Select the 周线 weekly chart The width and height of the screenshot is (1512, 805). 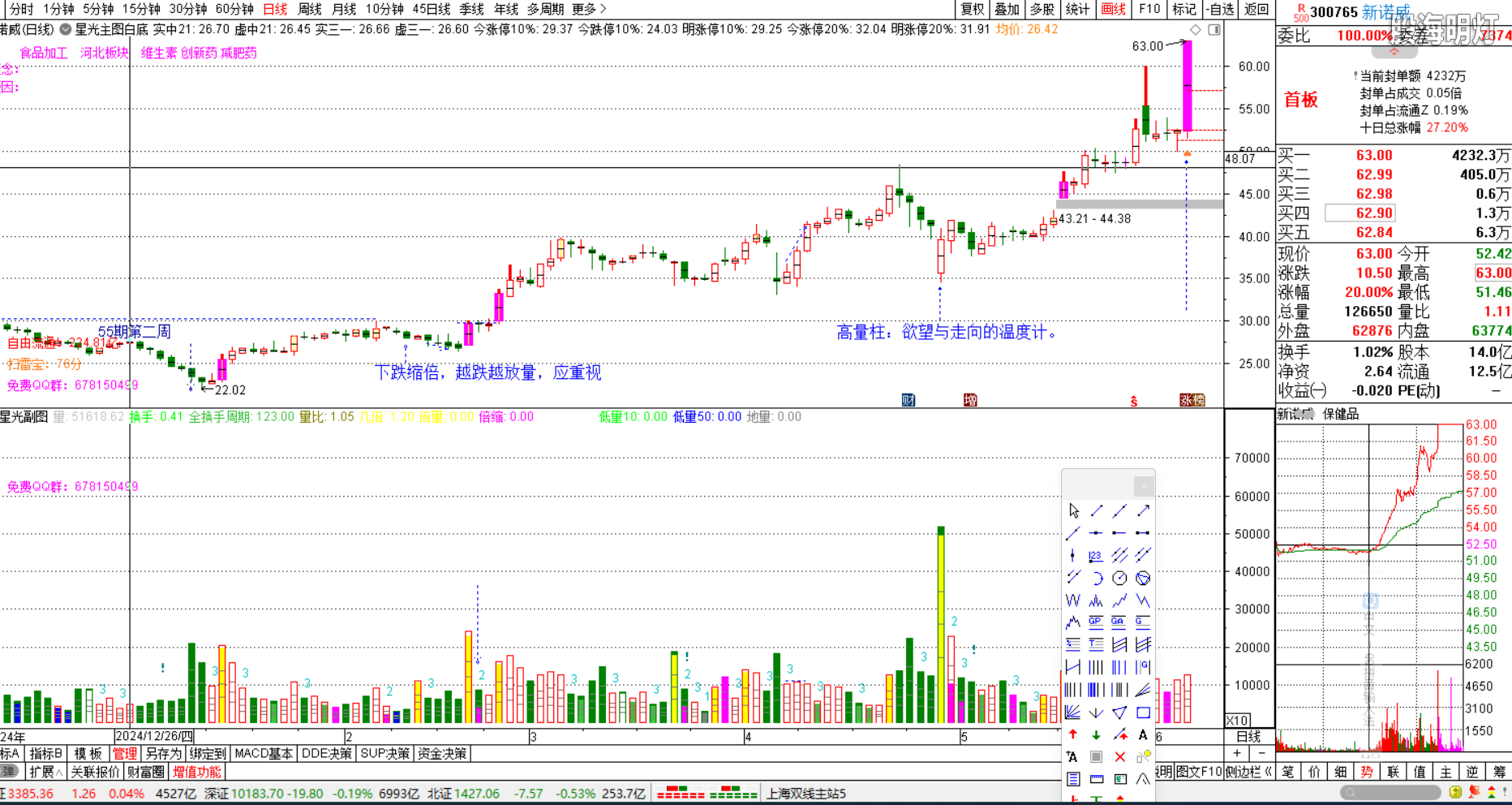coord(310,9)
